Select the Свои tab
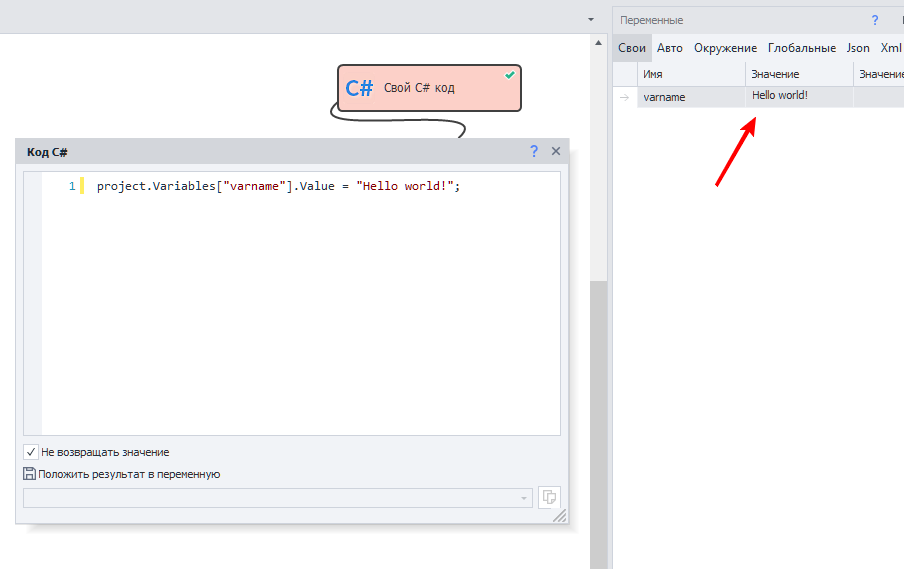The image size is (904, 569). coord(632,47)
